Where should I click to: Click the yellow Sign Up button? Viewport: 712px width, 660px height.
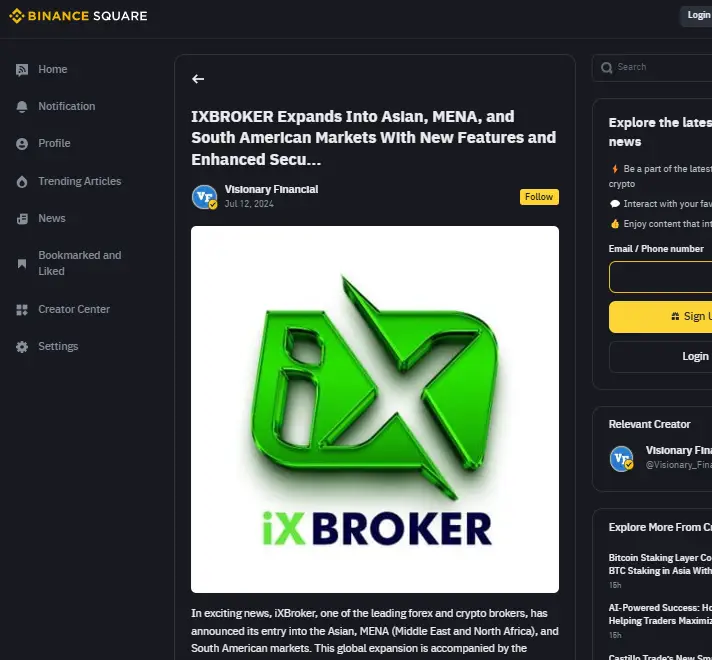pyautogui.click(x=660, y=317)
